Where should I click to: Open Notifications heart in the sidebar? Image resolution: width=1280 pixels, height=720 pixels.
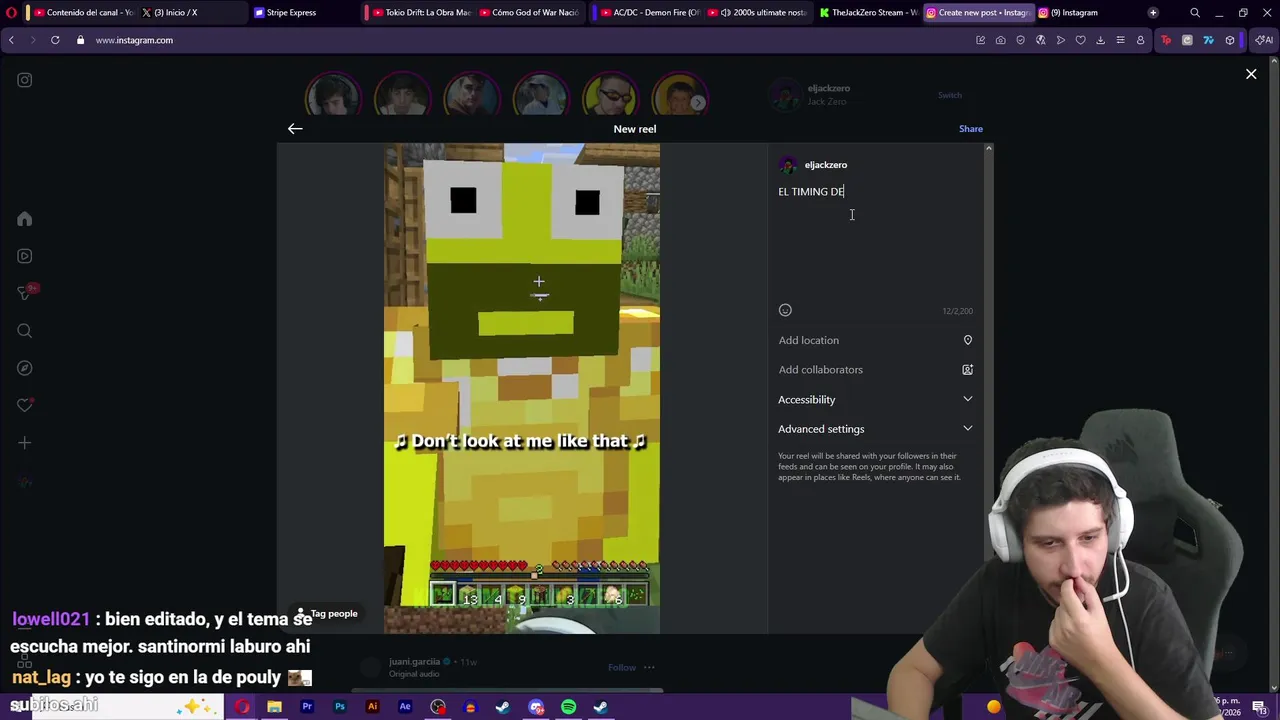[25, 405]
